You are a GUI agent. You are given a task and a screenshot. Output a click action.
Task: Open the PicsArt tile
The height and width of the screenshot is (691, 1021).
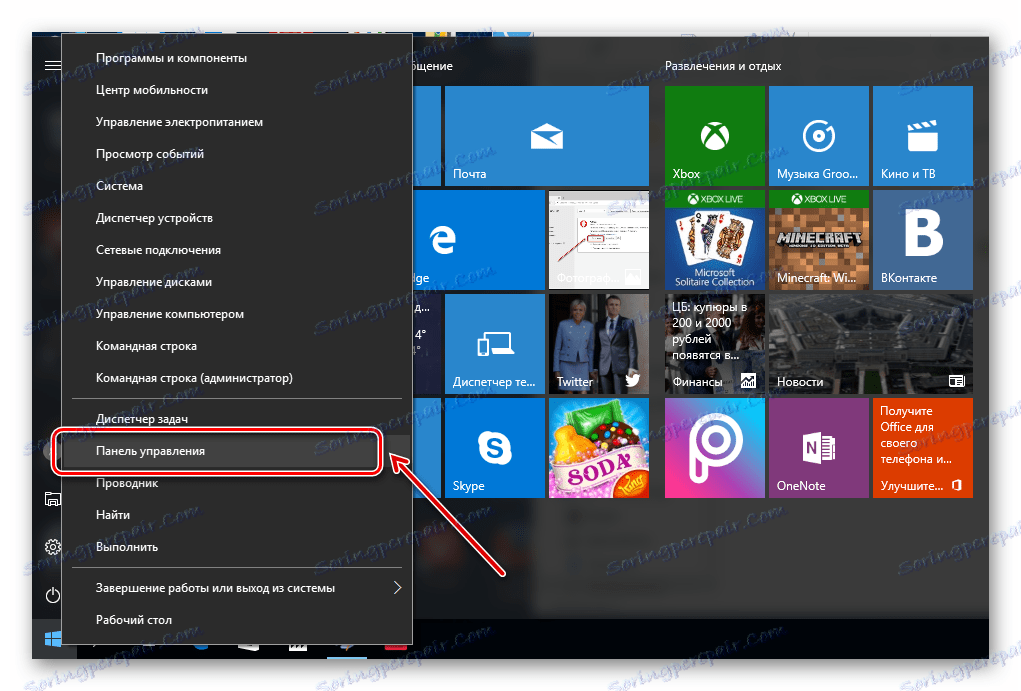coord(714,448)
